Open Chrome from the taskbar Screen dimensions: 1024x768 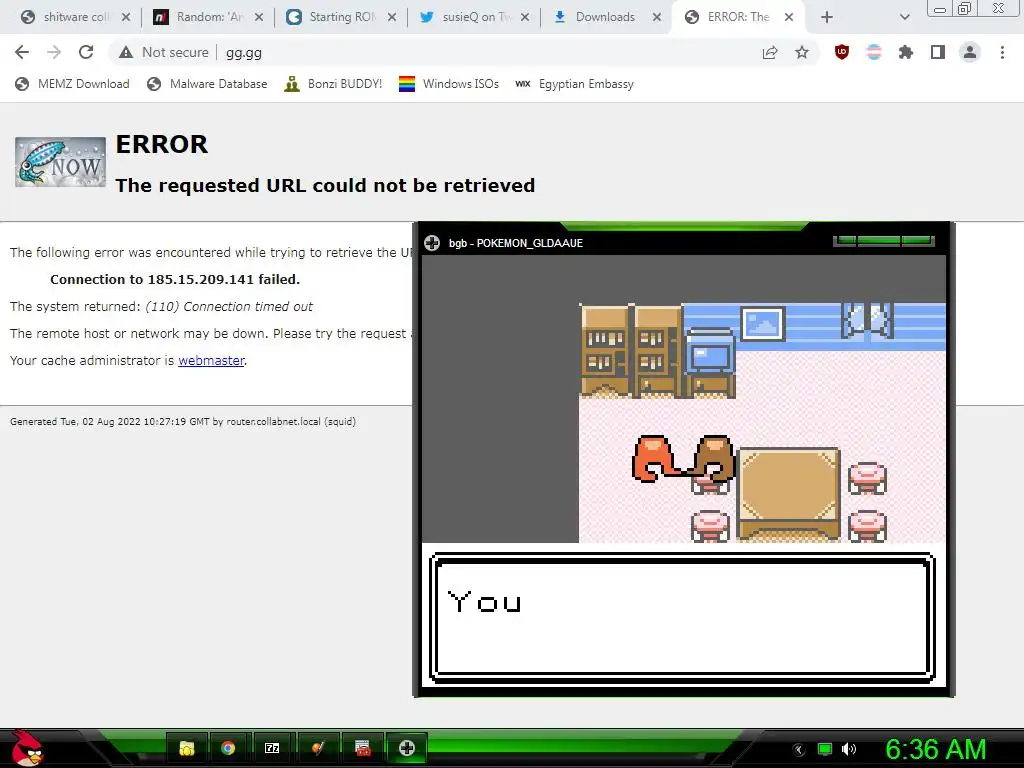228,748
